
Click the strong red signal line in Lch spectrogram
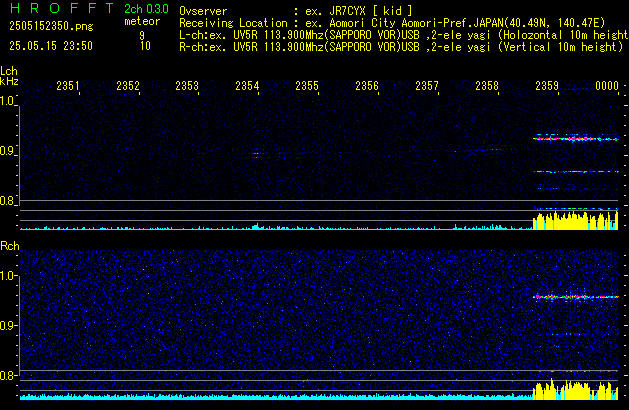(576, 139)
